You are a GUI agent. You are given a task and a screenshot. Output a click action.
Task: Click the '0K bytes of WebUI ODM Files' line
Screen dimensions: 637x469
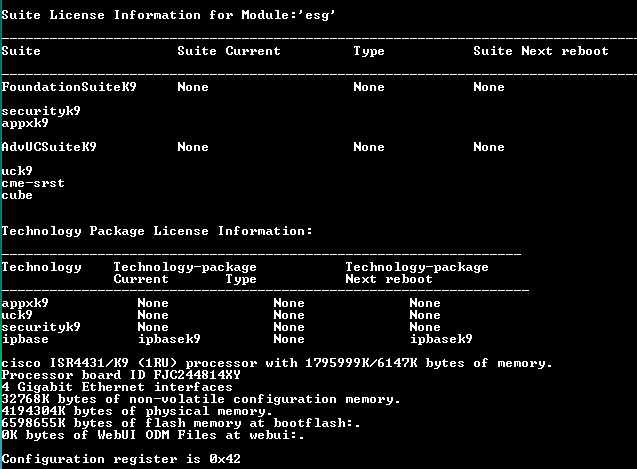[153, 435]
